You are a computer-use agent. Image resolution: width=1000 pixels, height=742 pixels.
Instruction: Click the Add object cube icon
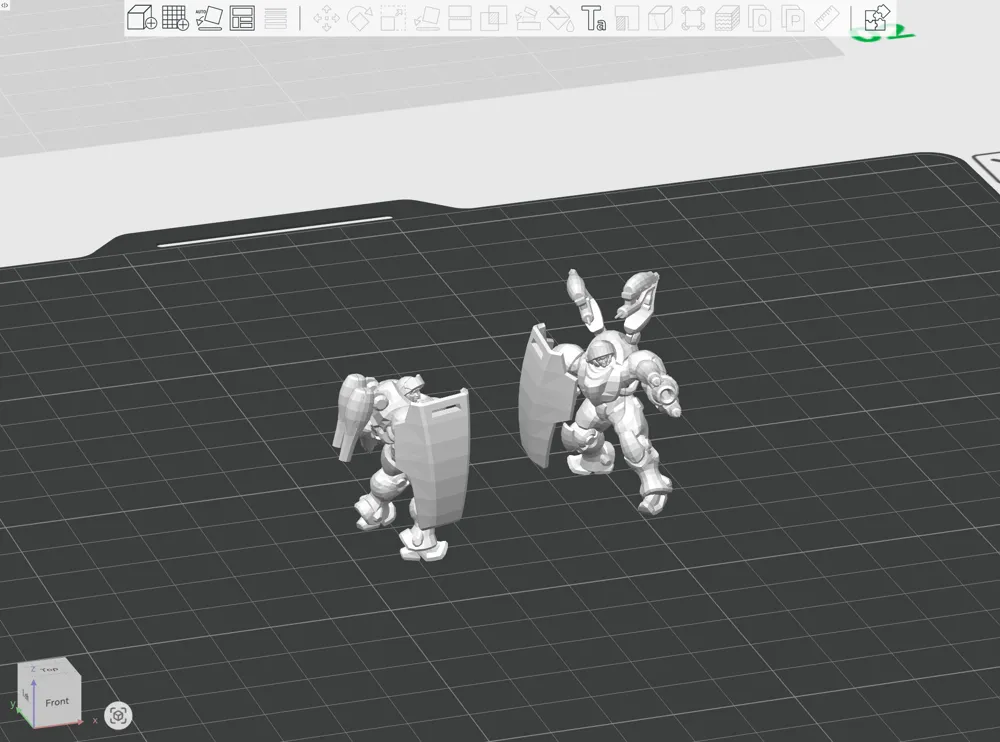(142, 17)
